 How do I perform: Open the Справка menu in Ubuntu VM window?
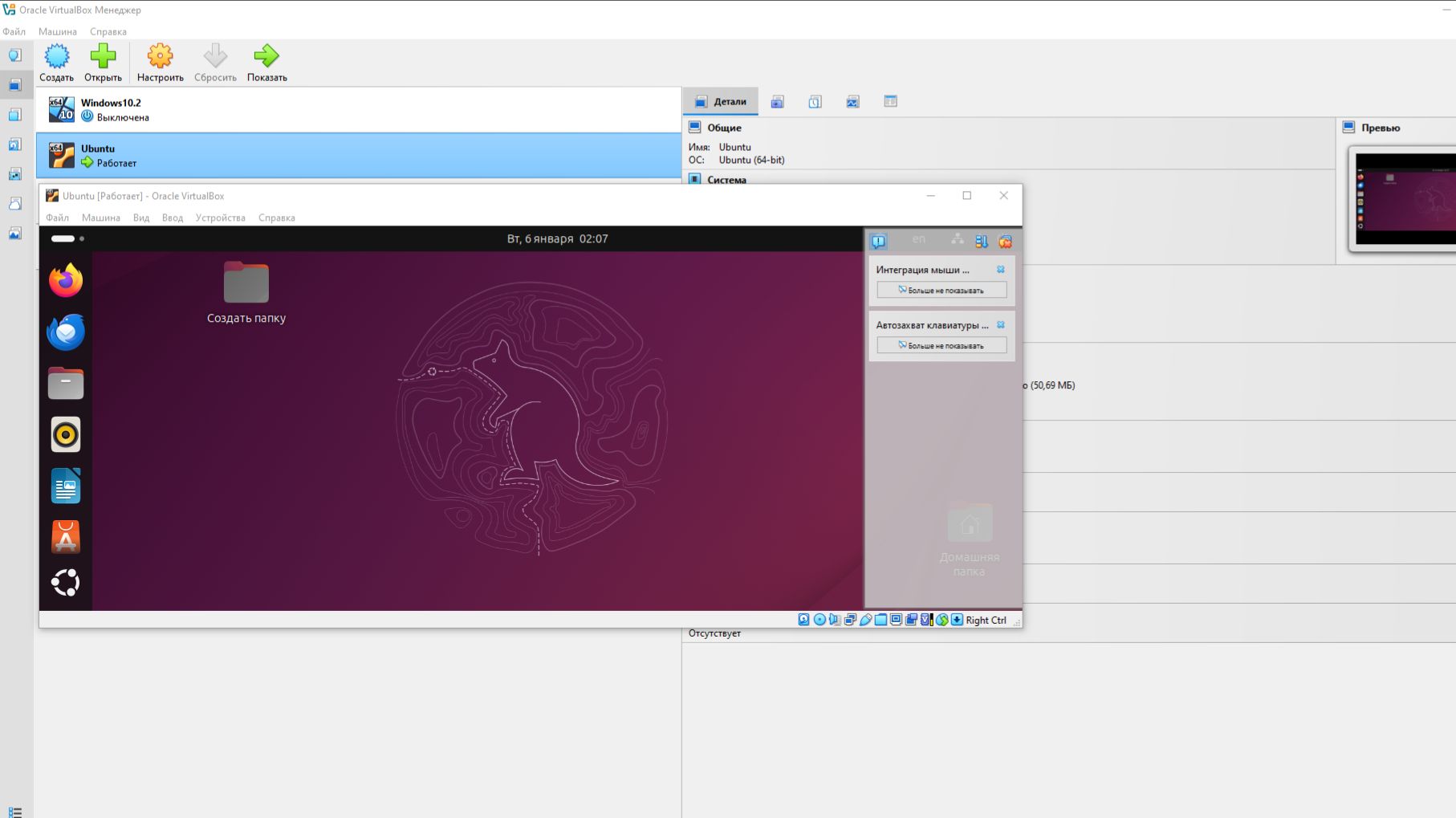[x=277, y=218]
